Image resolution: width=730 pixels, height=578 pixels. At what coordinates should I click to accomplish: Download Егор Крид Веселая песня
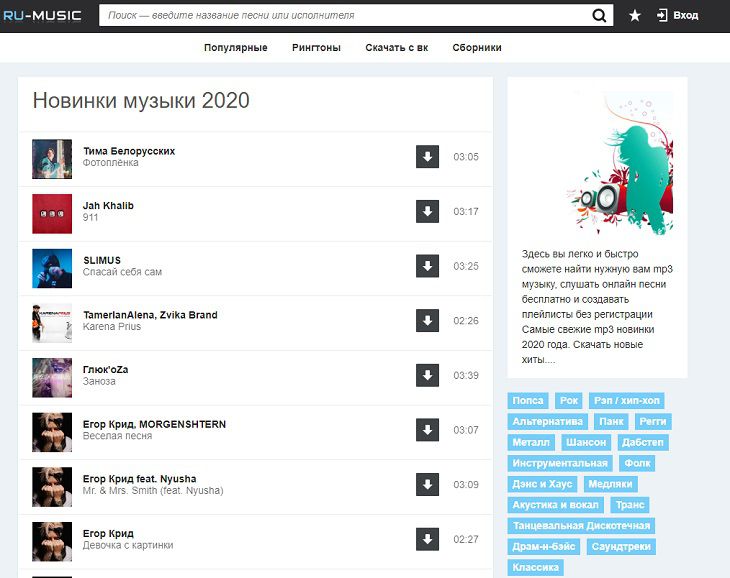427,430
